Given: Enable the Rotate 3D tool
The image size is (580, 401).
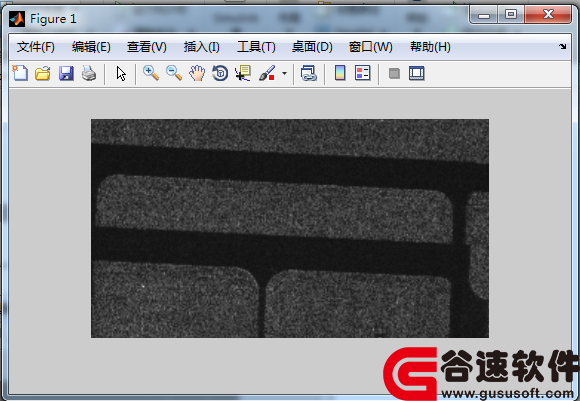Looking at the screenshot, I should (x=220, y=73).
